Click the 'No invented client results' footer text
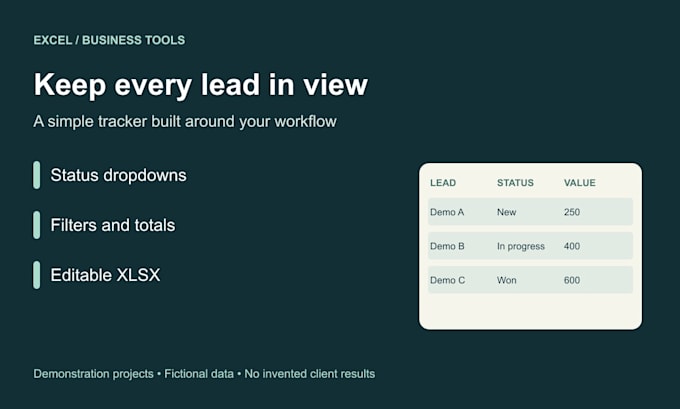Screen dimensions: 680x409 pos(310,374)
